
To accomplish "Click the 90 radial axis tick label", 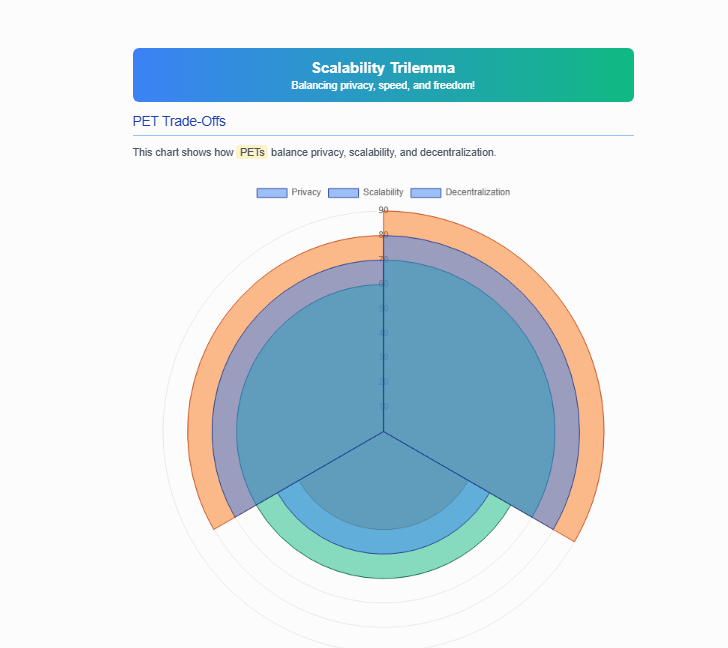I will (383, 210).
